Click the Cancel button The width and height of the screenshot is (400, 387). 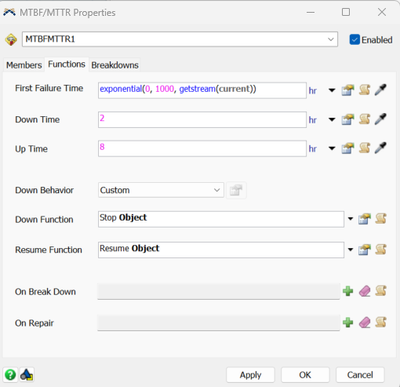(x=360, y=375)
